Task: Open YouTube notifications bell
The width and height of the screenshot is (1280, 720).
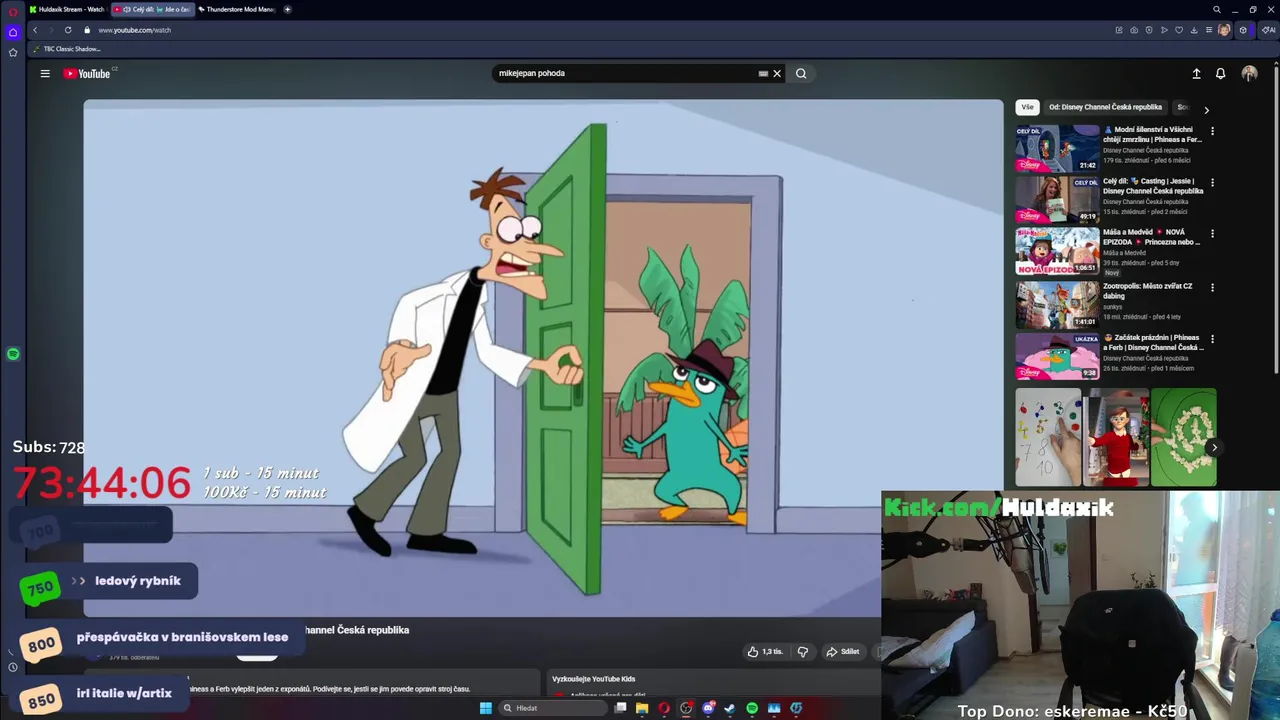Action: tap(1220, 73)
